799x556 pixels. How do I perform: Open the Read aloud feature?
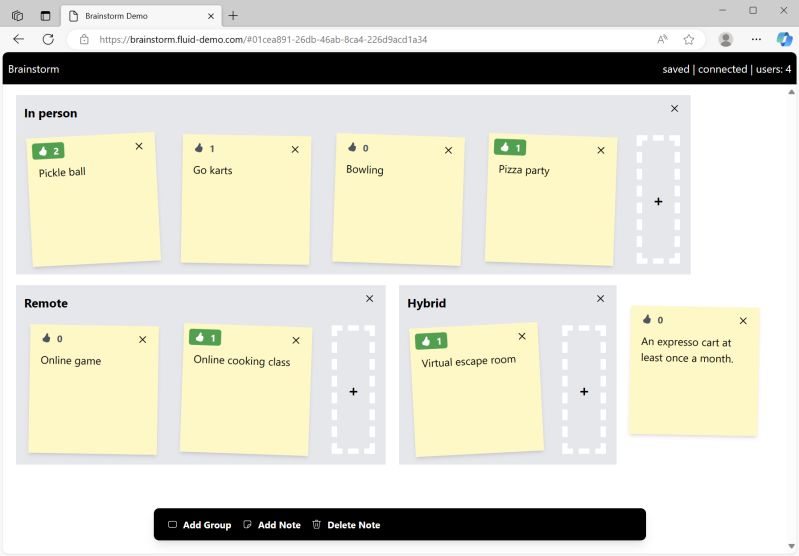662,39
